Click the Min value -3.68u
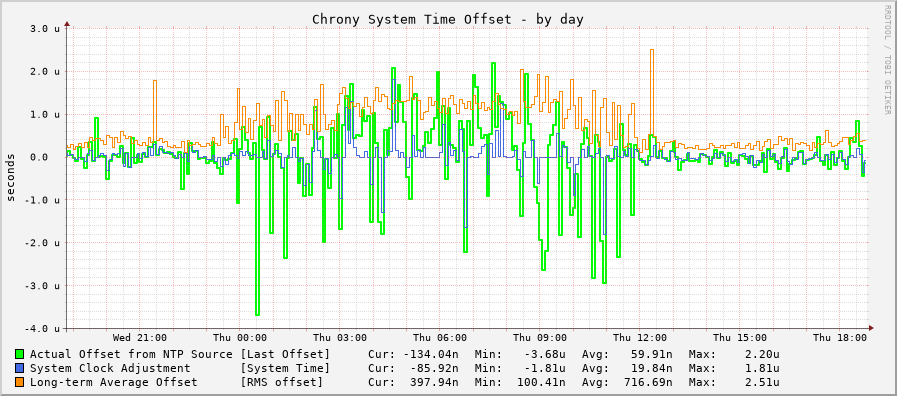Screen dimensions: 897x396 (x=545, y=354)
